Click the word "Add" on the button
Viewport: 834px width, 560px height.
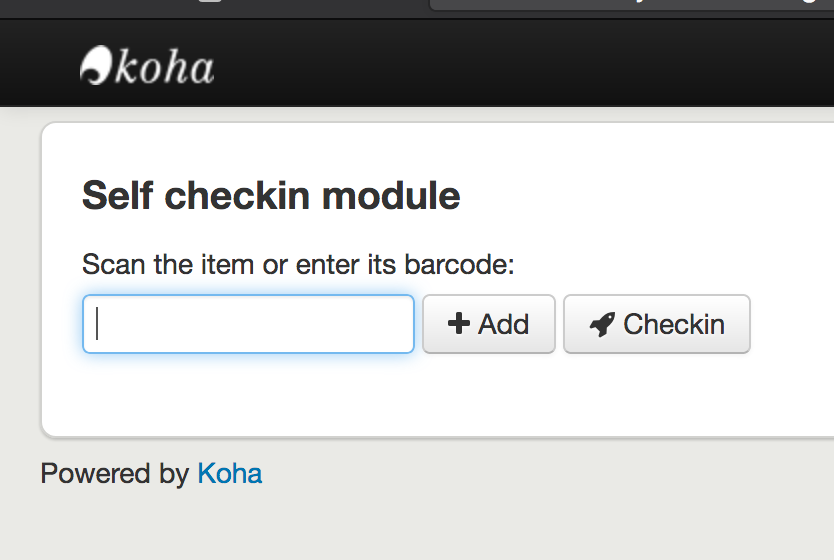pos(503,324)
